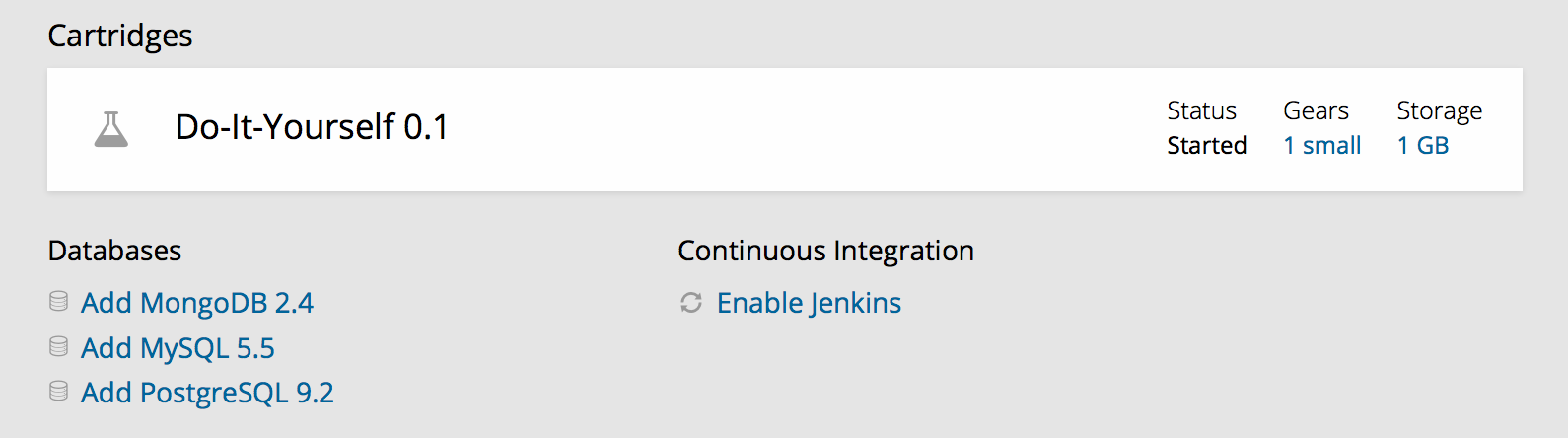Click the Storage column label

tap(1439, 110)
